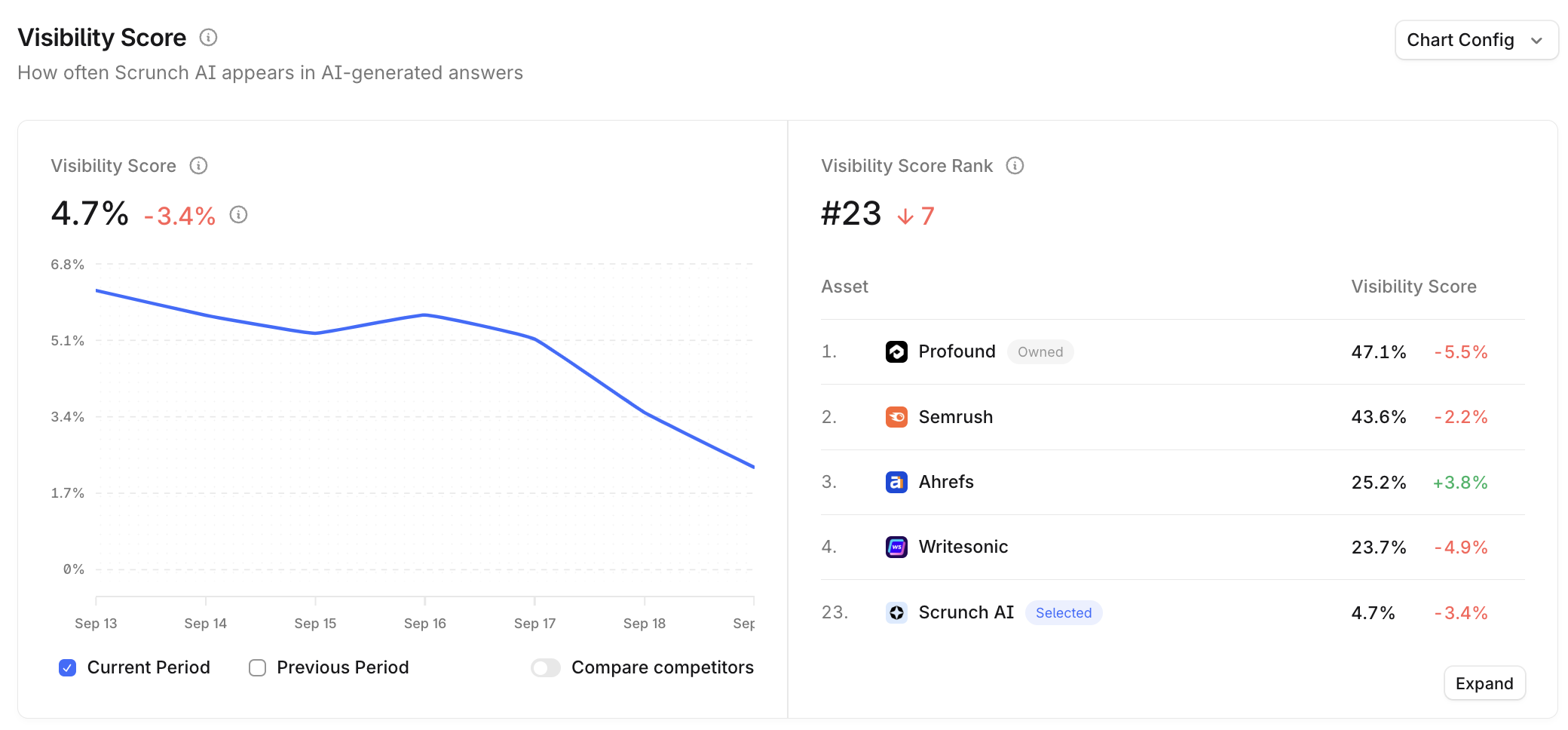
Task: Open the Chart Config dropdown
Action: coord(1475,40)
